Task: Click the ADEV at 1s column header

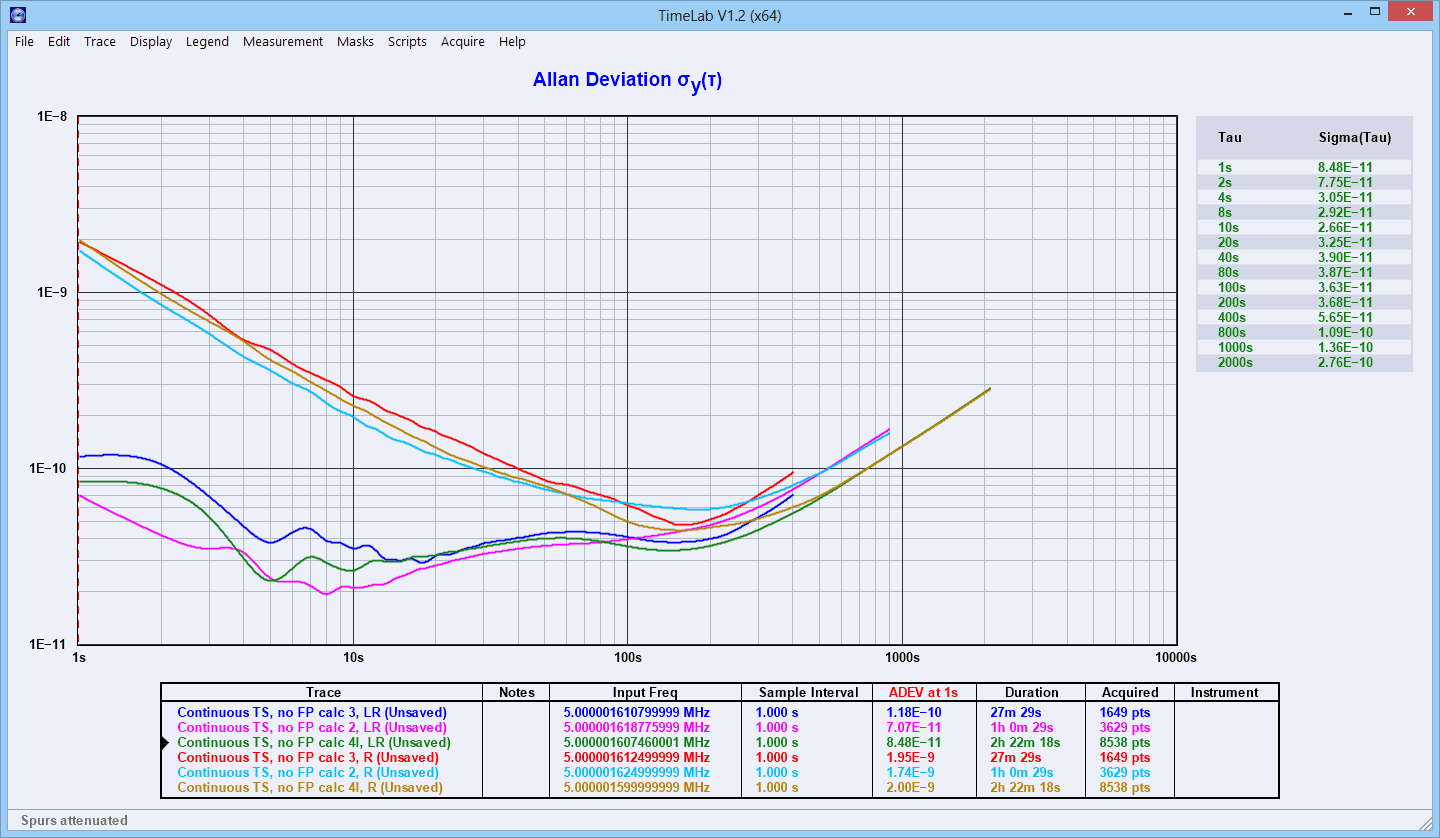Action: pos(925,692)
